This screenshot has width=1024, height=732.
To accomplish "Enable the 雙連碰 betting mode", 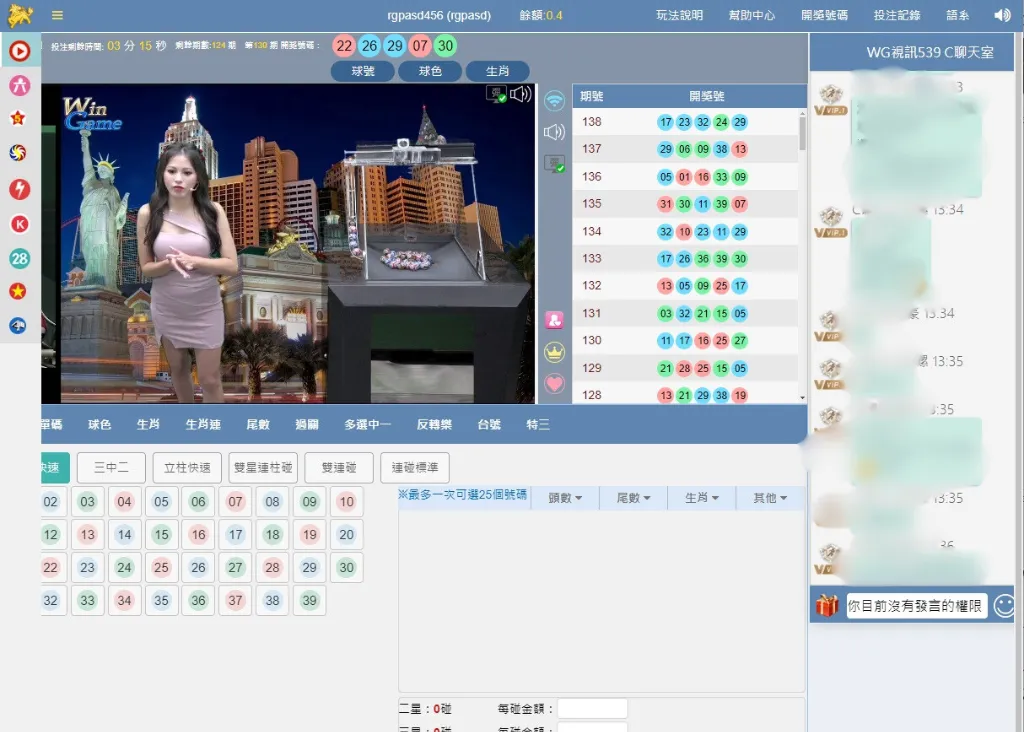I will [x=338, y=467].
